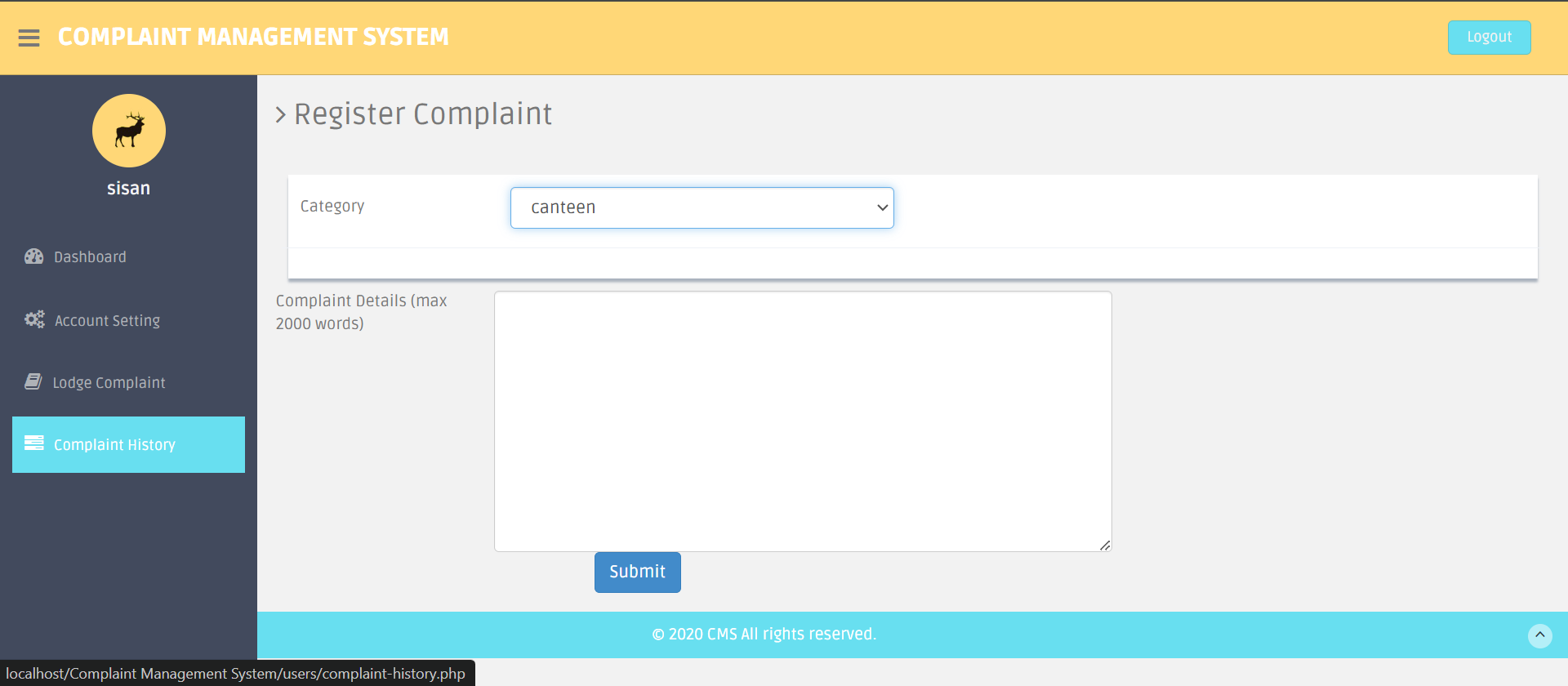Focus the Complaint Details text area
This screenshot has width=1568, height=686.
pos(802,421)
